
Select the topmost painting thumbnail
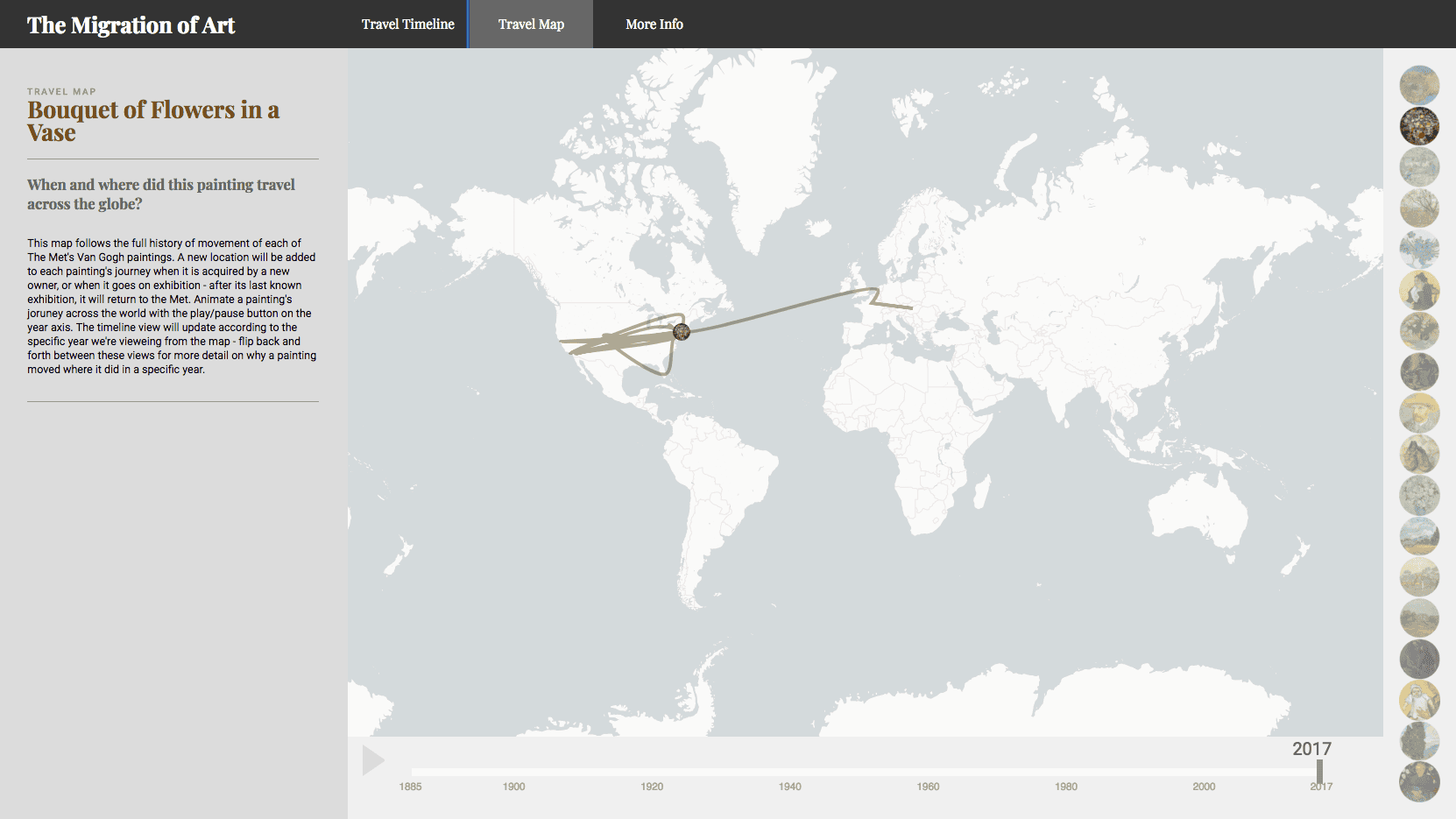point(1419,85)
